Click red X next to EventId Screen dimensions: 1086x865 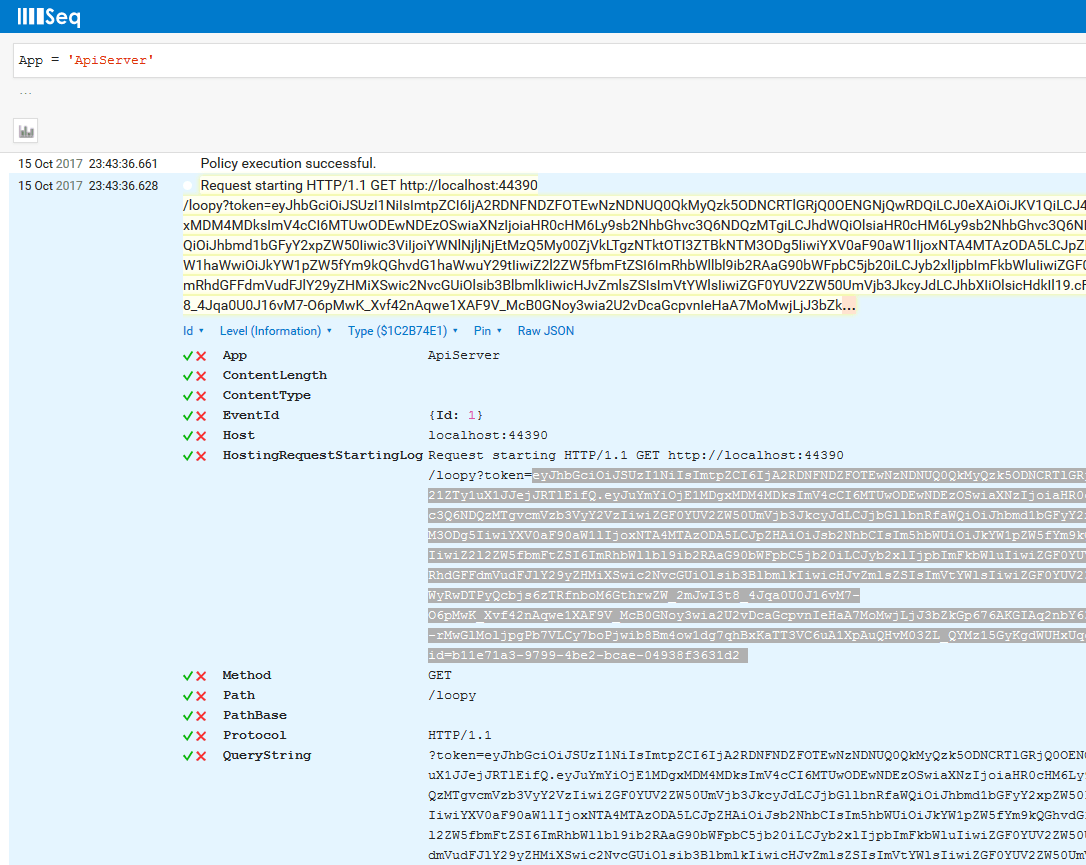[201, 416]
